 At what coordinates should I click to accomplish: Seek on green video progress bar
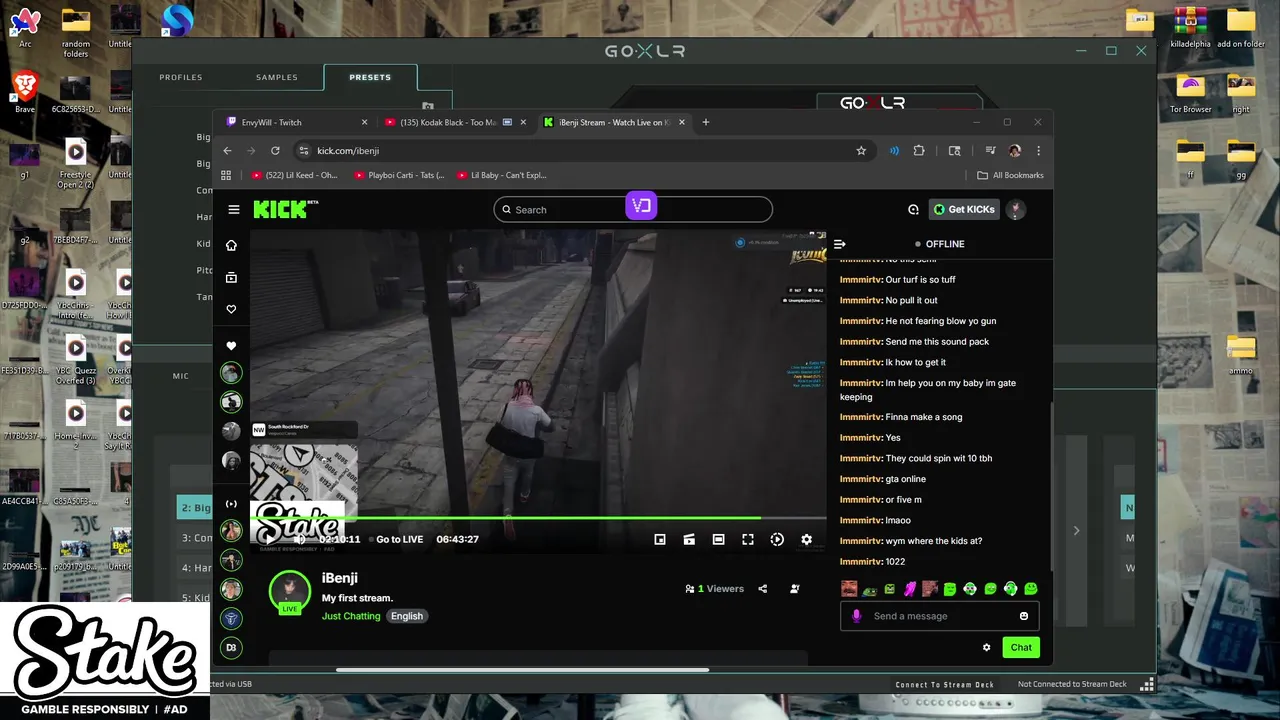tap(538, 518)
